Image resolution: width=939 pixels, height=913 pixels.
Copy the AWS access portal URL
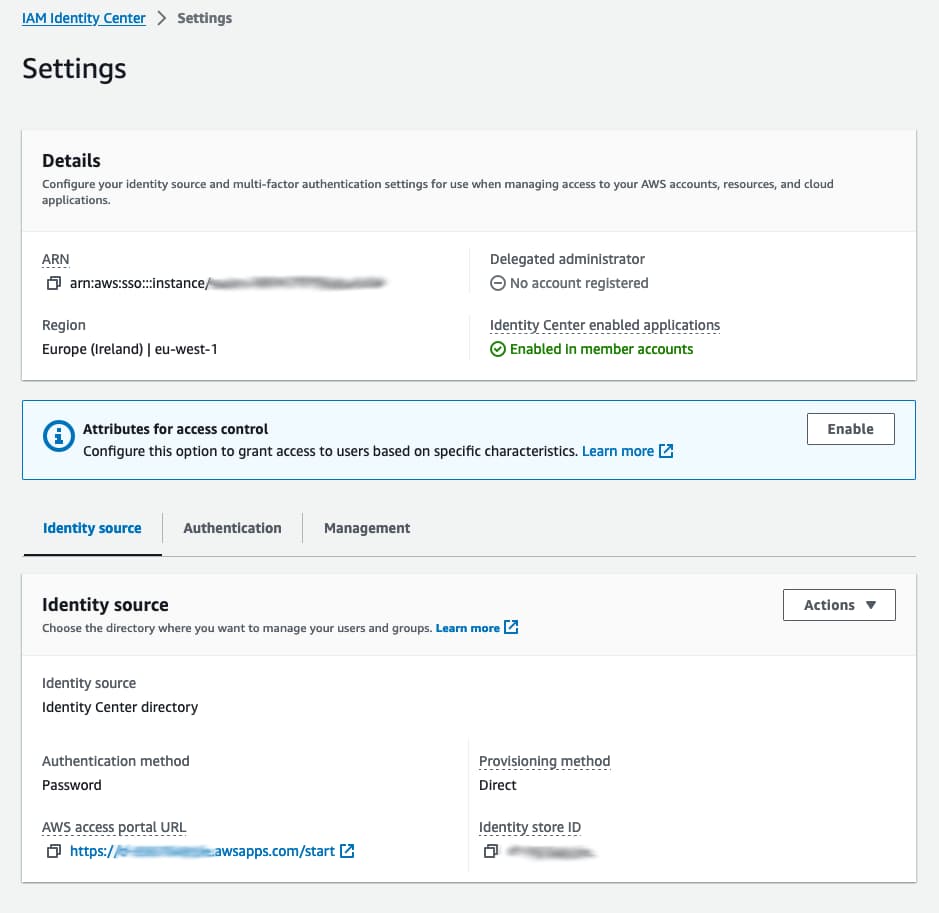click(x=54, y=851)
